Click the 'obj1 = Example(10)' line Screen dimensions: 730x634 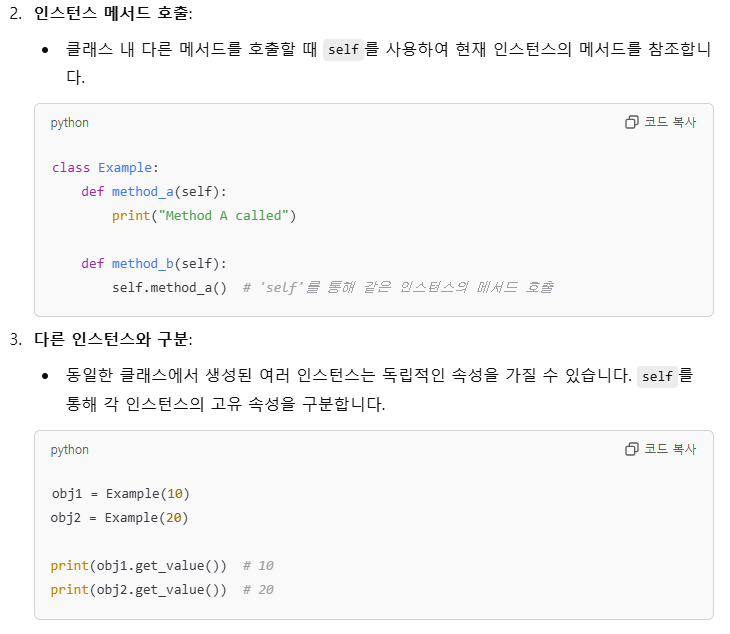(x=120, y=494)
